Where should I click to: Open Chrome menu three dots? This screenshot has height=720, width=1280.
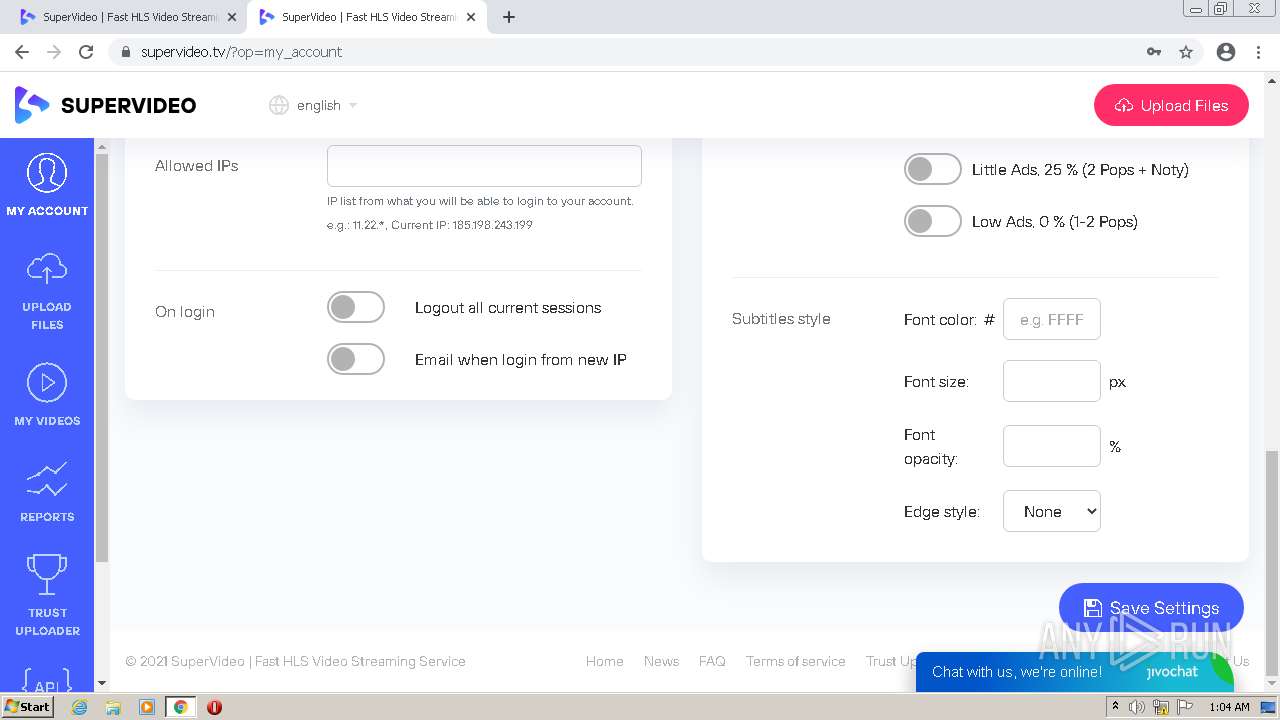click(x=1258, y=52)
